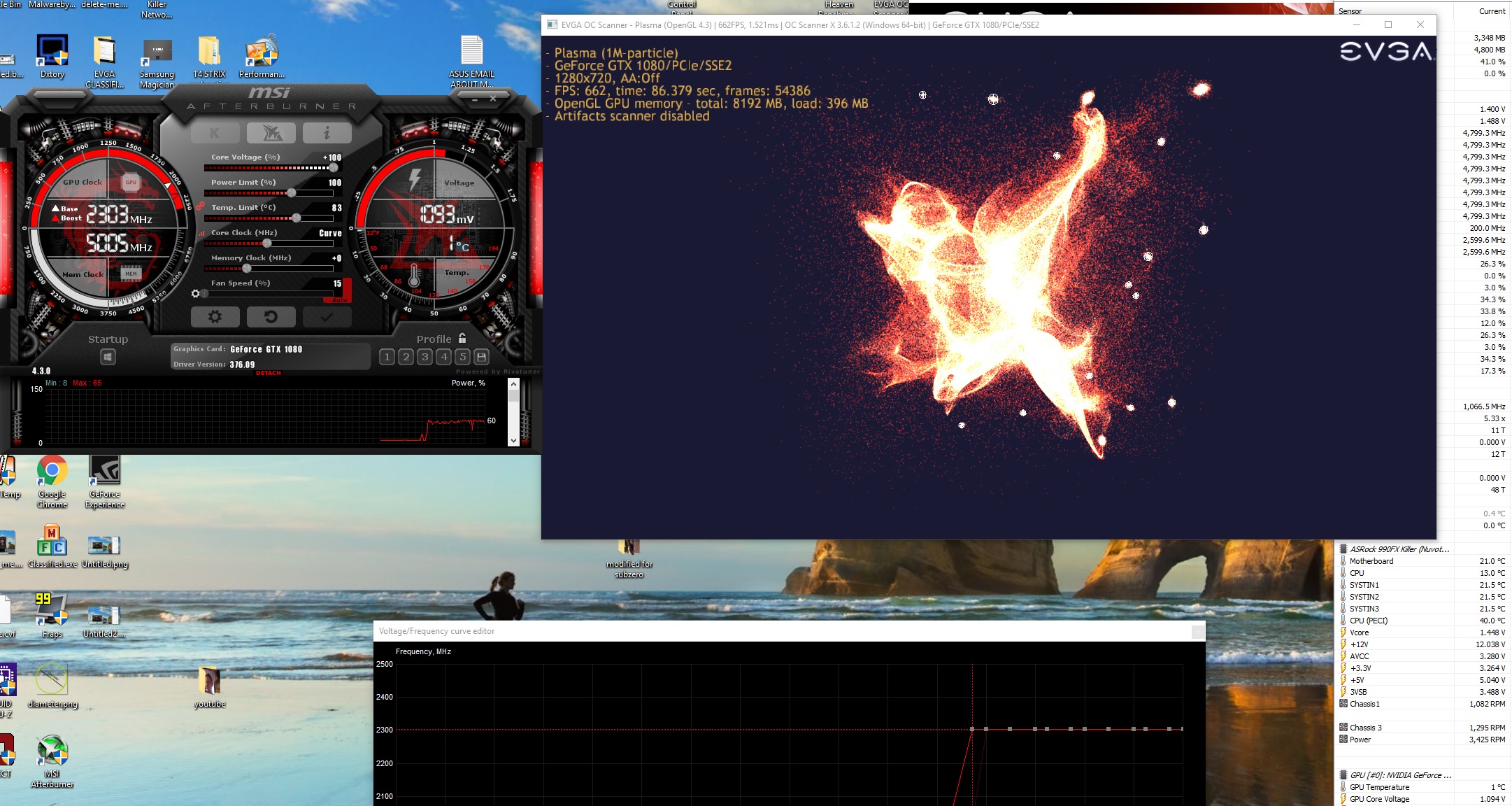Screen dimensions: 1512x806
Task: Toggle Apply at Windows startup button
Action: [x=108, y=357]
